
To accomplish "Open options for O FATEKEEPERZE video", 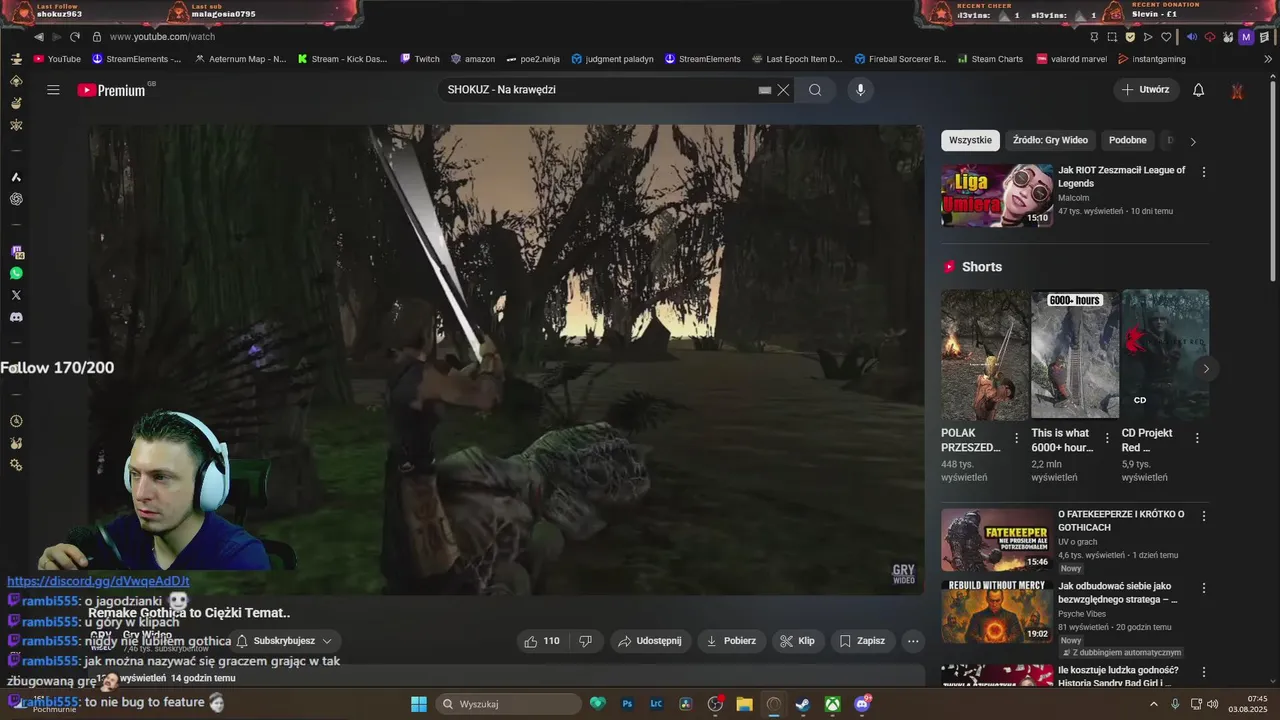I will pos(1204,516).
